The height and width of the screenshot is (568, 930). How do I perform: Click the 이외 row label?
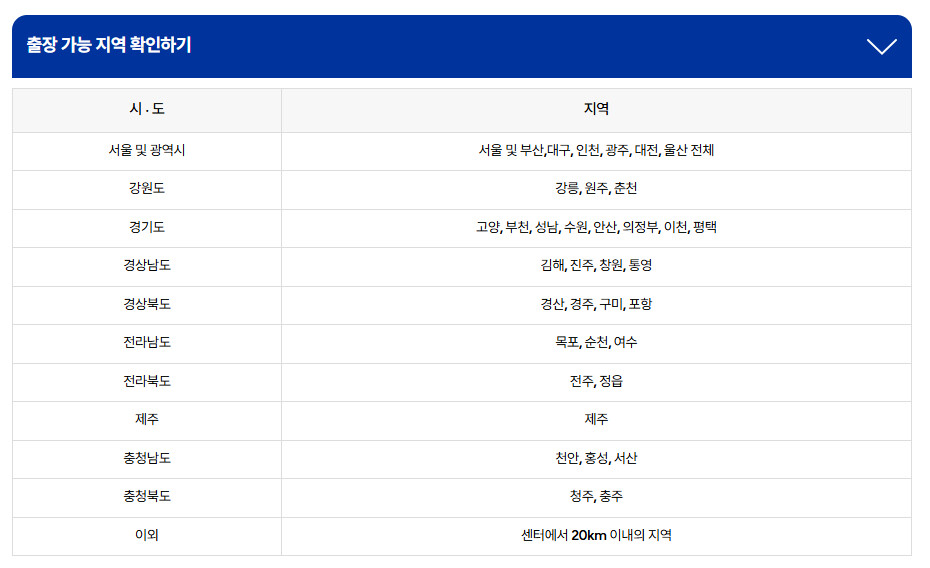147,535
